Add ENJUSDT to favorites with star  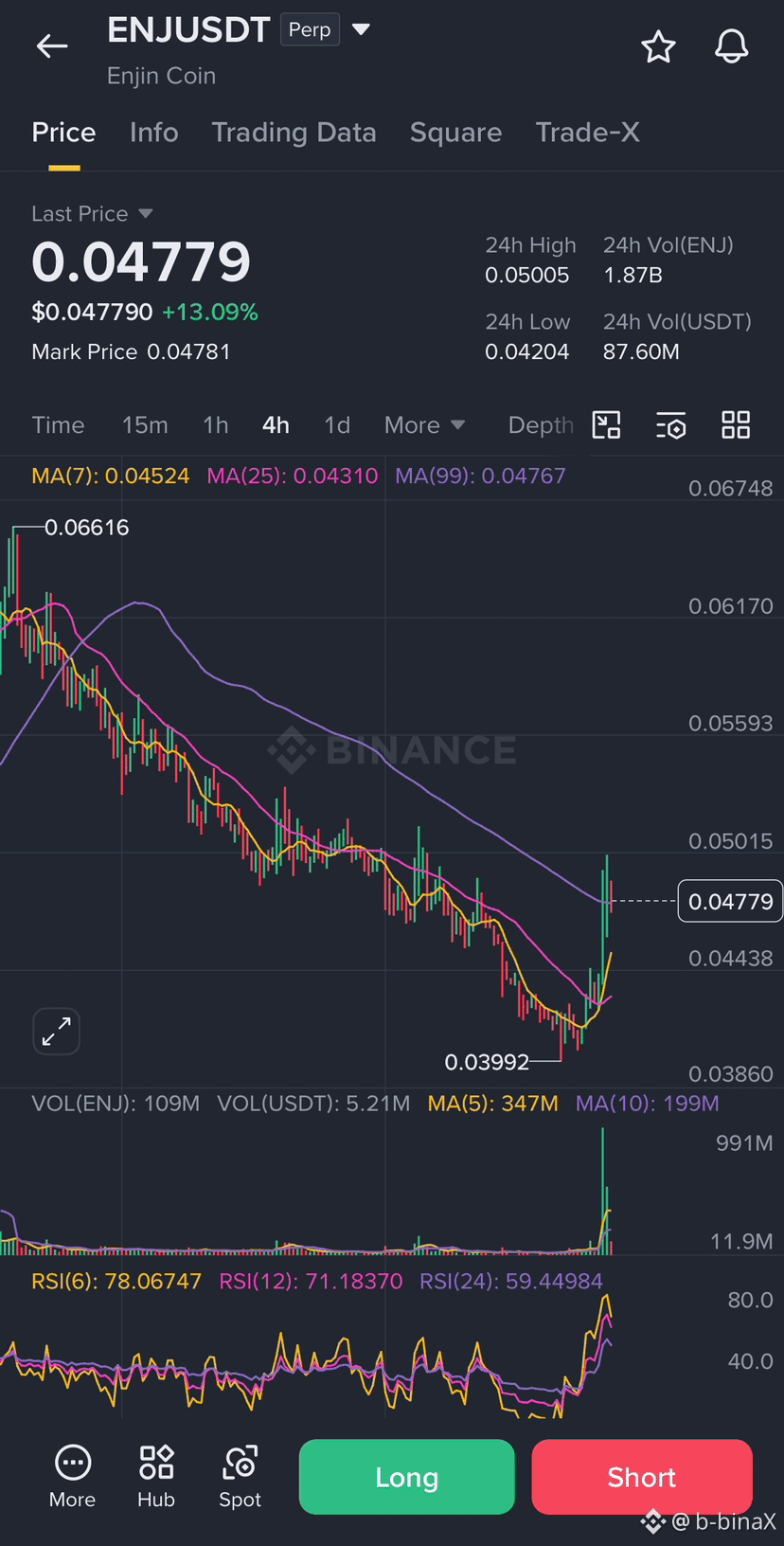(x=658, y=46)
